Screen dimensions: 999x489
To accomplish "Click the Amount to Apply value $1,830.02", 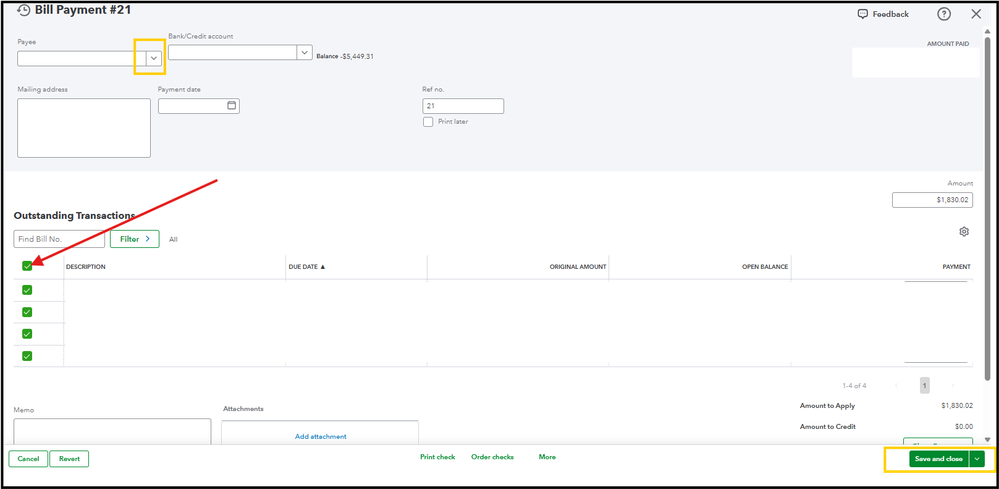I will coord(957,406).
